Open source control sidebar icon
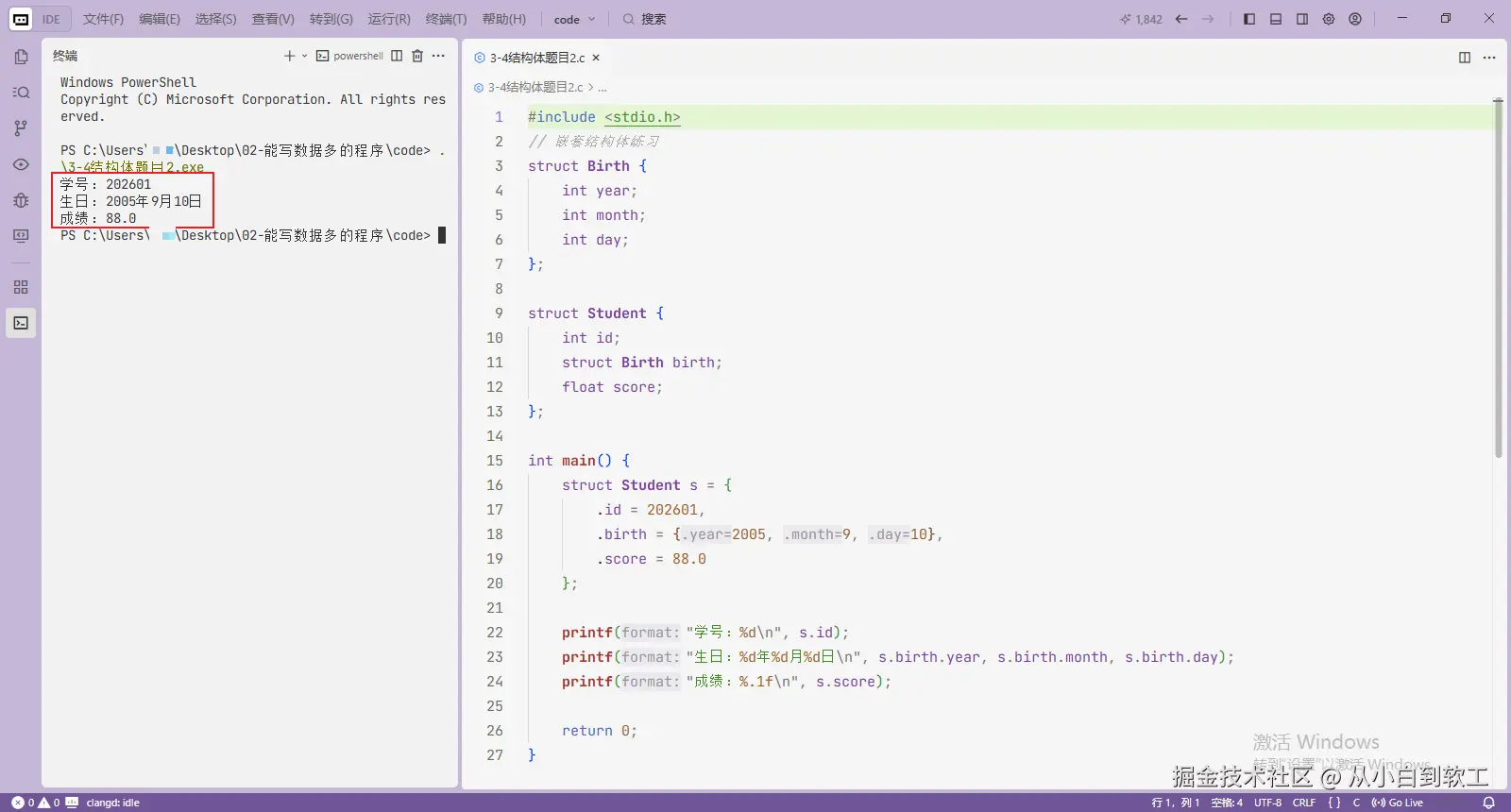Viewport: 1511px width, 812px height. pos(21,128)
